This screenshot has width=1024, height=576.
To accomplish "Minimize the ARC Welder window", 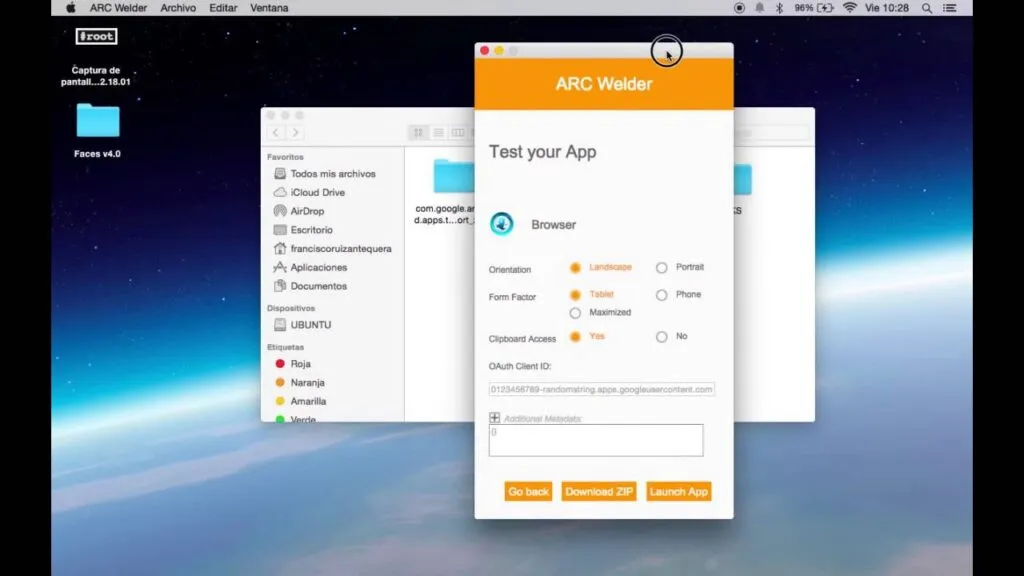I will point(499,50).
